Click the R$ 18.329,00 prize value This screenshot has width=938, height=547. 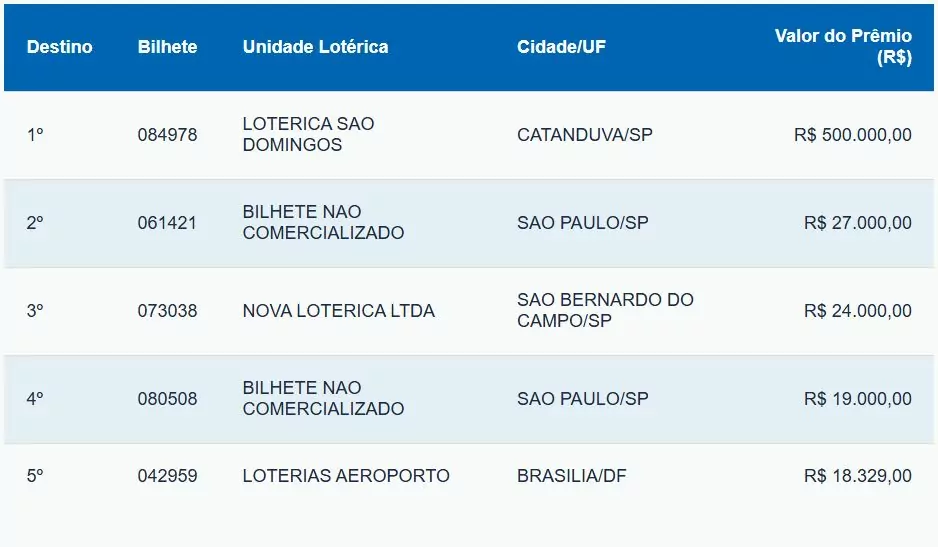(x=857, y=477)
